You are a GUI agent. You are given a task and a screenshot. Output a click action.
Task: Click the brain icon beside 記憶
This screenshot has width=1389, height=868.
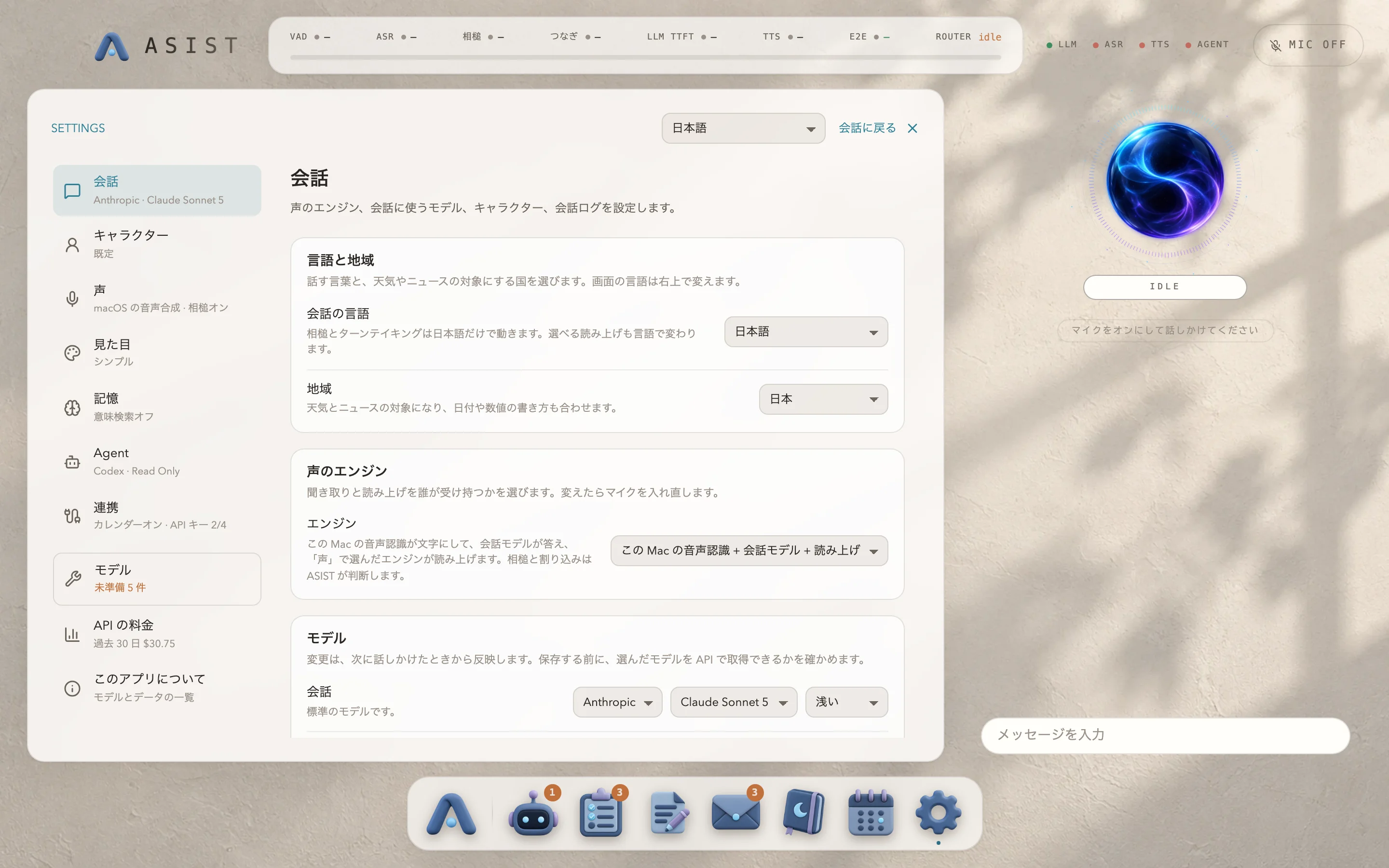click(72, 407)
